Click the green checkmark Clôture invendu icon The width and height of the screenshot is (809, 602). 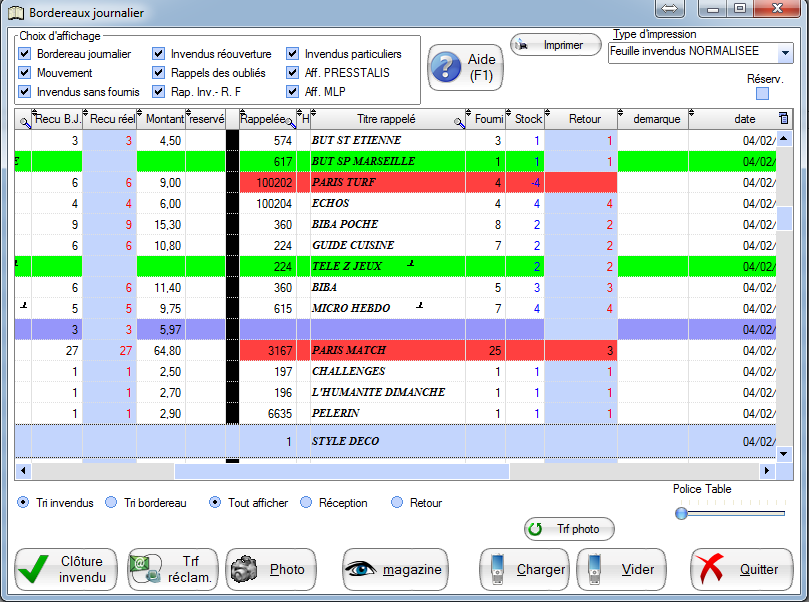[x=34, y=569]
